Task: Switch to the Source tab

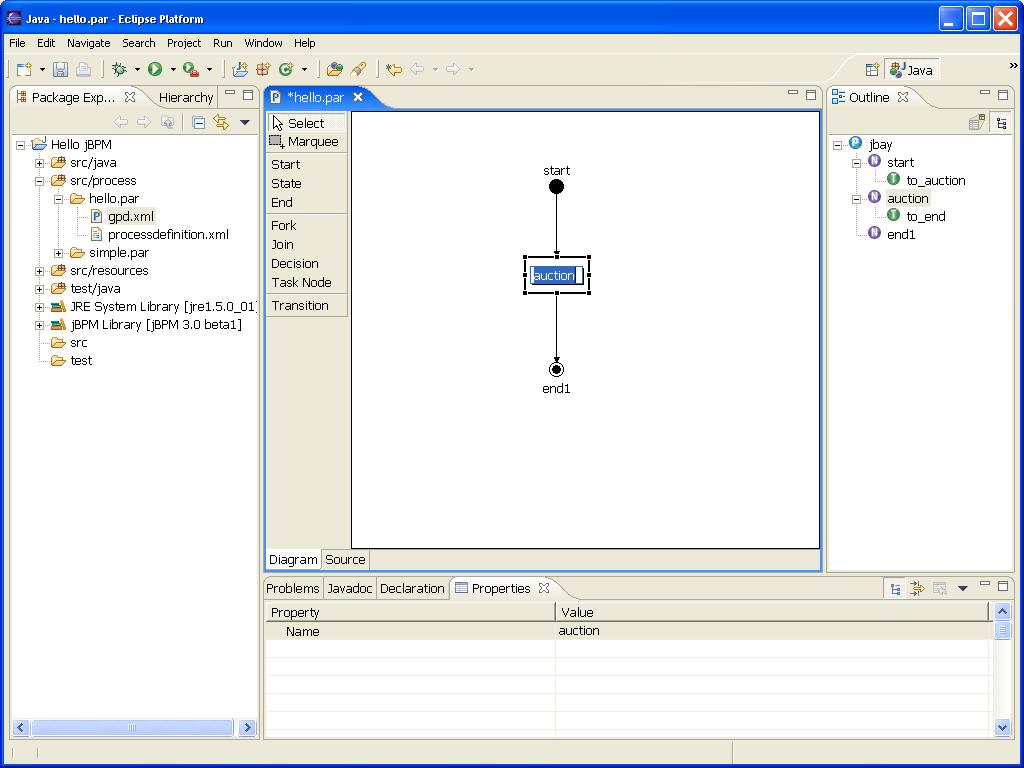Action: tap(345, 560)
